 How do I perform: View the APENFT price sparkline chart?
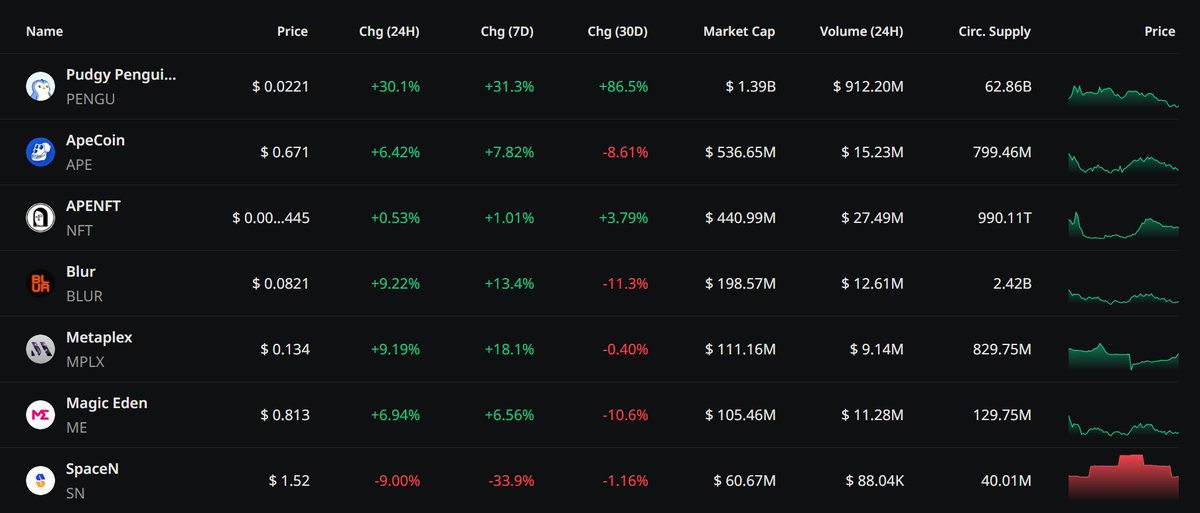[x=1123, y=224]
